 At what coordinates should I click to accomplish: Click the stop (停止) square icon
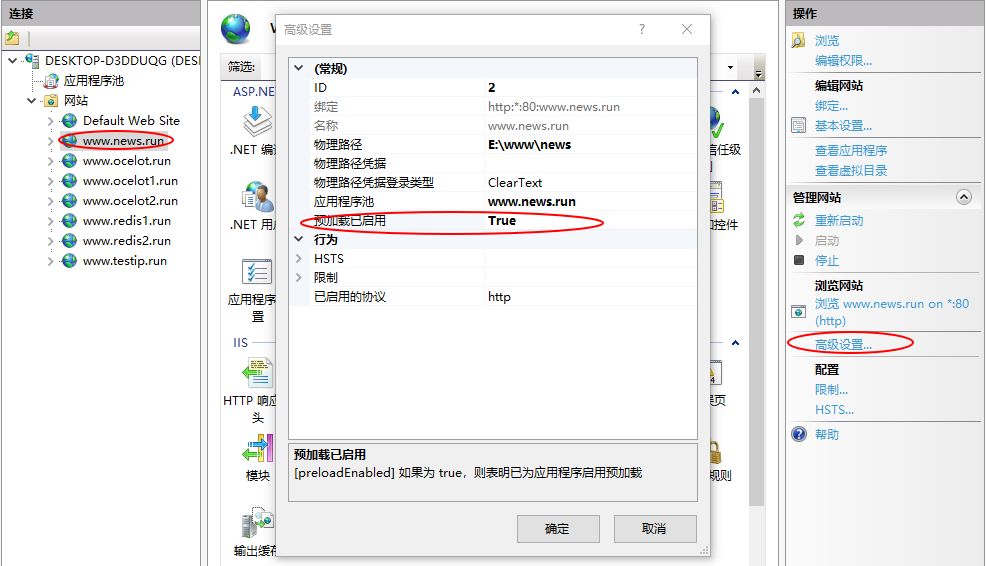(x=799, y=260)
